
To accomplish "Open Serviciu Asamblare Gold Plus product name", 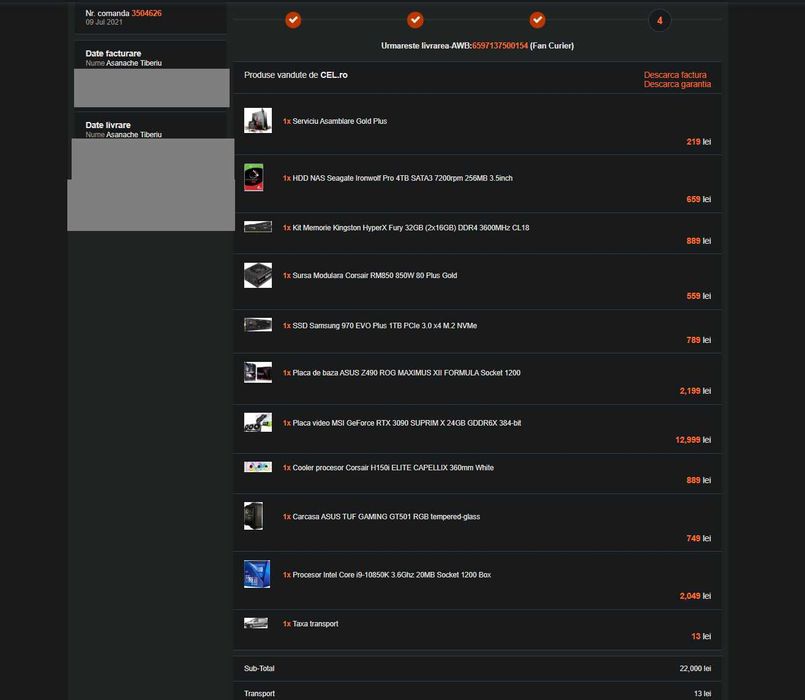I will coord(339,121).
